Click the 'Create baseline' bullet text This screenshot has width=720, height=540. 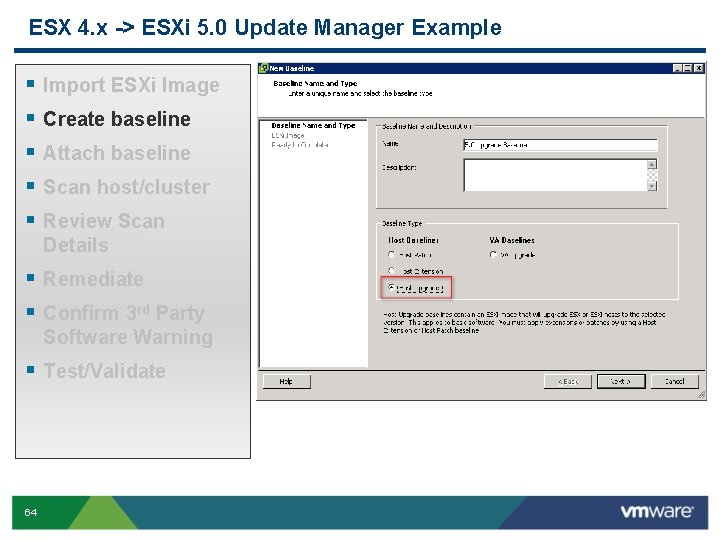click(x=117, y=119)
